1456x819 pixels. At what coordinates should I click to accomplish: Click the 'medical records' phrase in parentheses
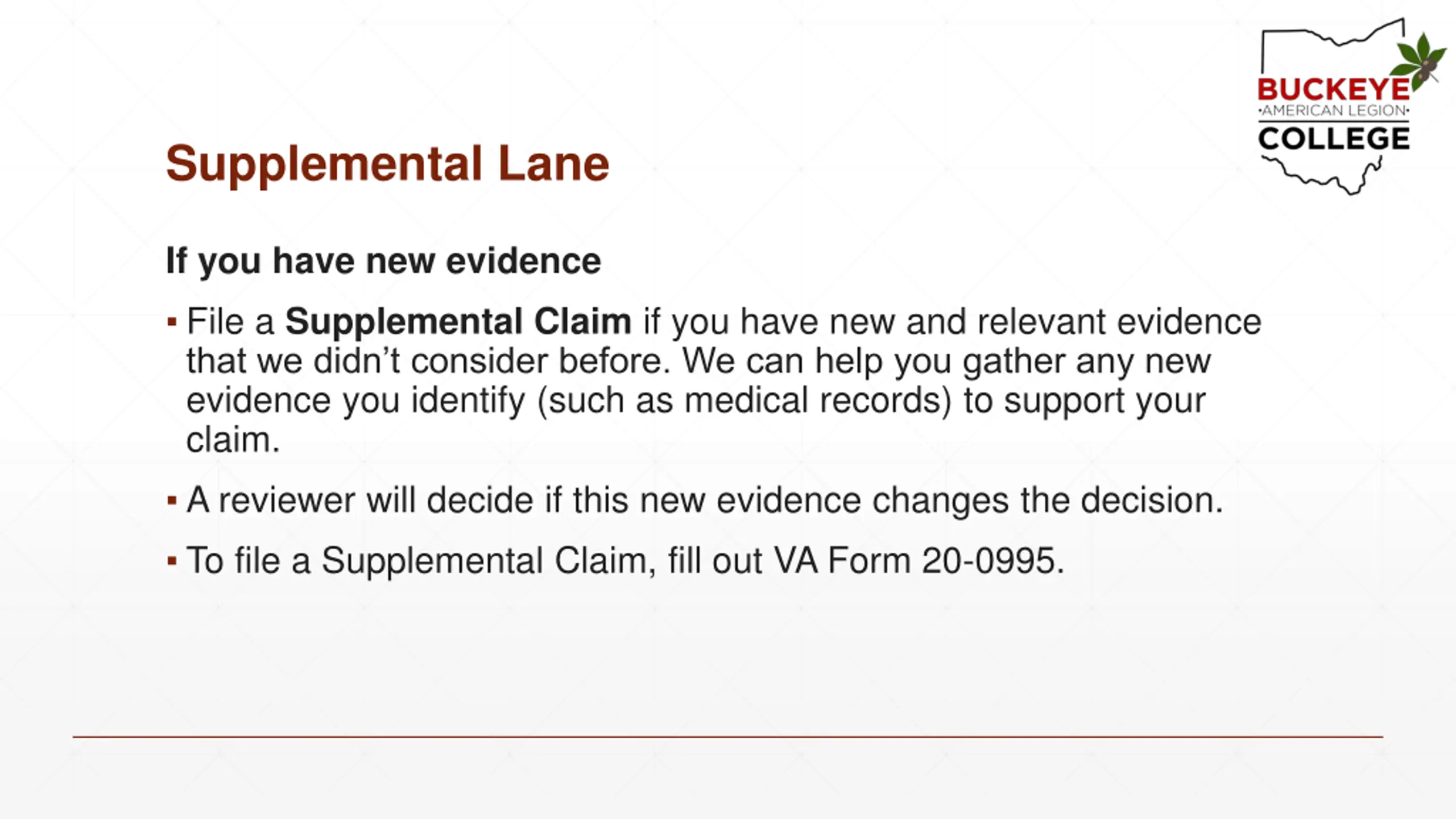coord(818,400)
